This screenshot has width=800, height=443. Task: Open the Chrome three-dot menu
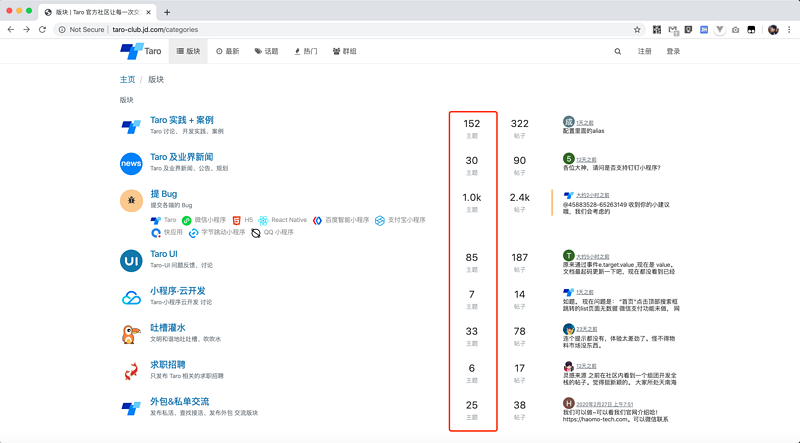790,30
